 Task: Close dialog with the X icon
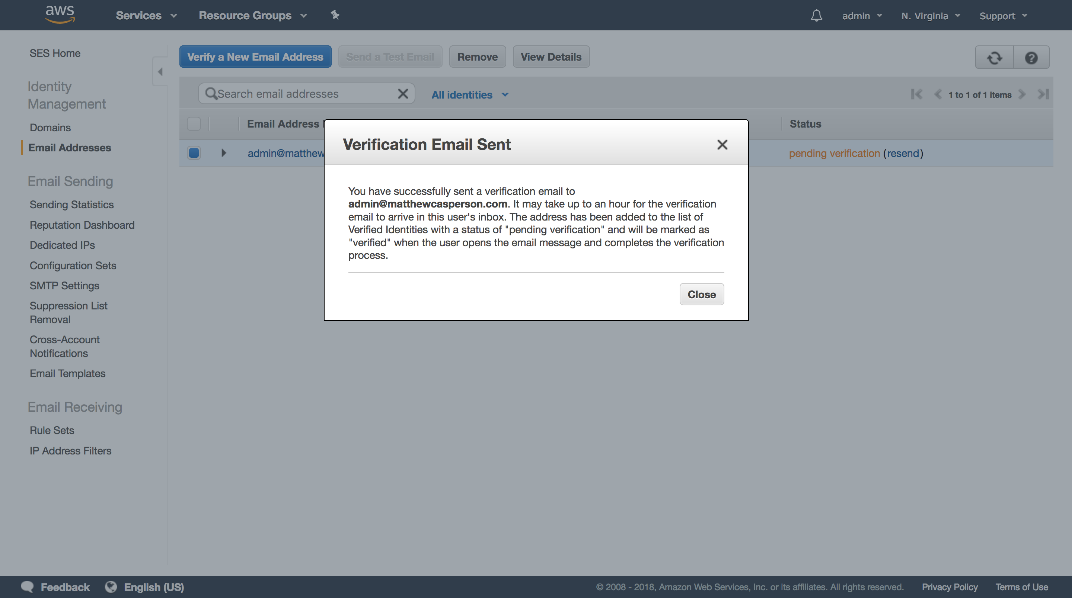[722, 145]
